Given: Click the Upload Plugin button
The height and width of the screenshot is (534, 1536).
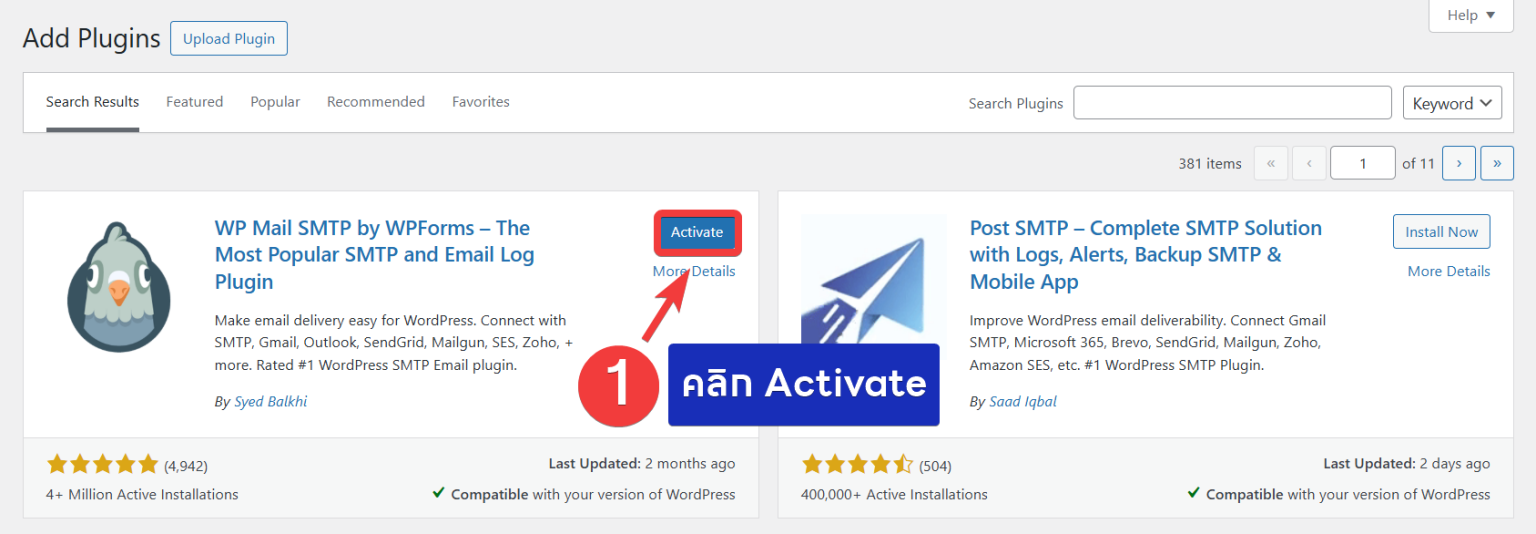Looking at the screenshot, I should pos(229,39).
